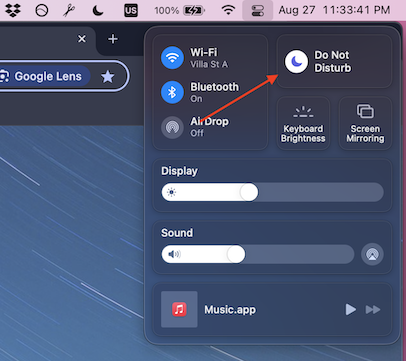The width and height of the screenshot is (406, 361).
Task: Toggle Do Not Disturb moon button
Action: [296, 62]
